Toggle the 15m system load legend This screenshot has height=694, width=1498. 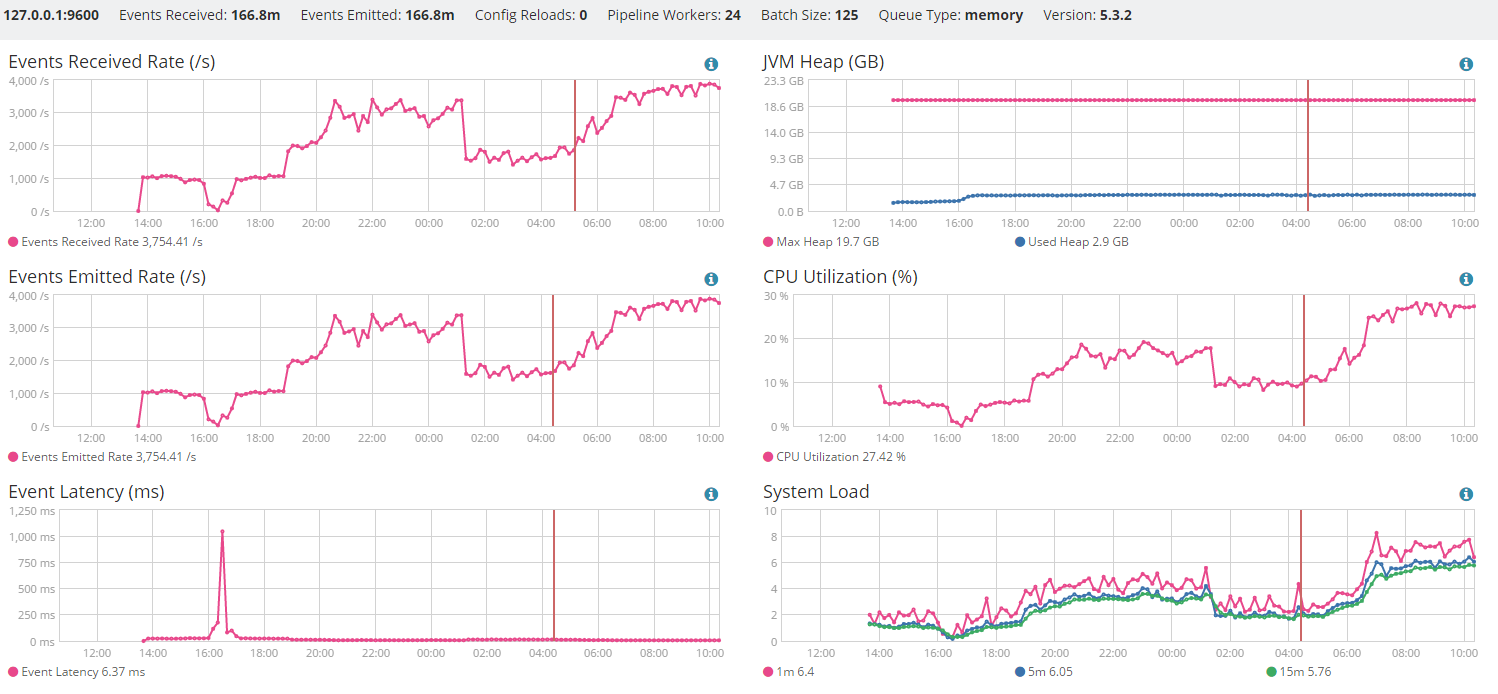click(x=1297, y=672)
